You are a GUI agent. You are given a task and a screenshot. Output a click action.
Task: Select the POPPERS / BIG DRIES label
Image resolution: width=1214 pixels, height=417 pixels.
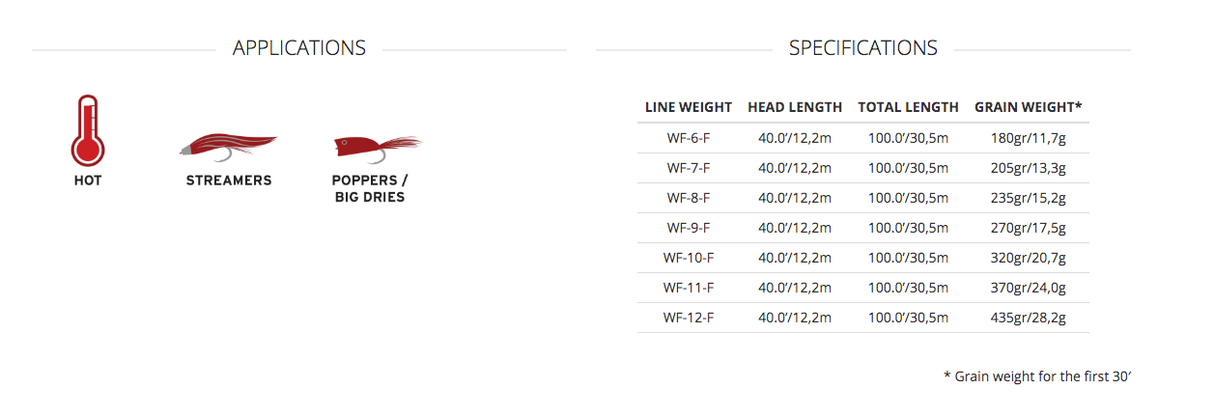pos(370,189)
